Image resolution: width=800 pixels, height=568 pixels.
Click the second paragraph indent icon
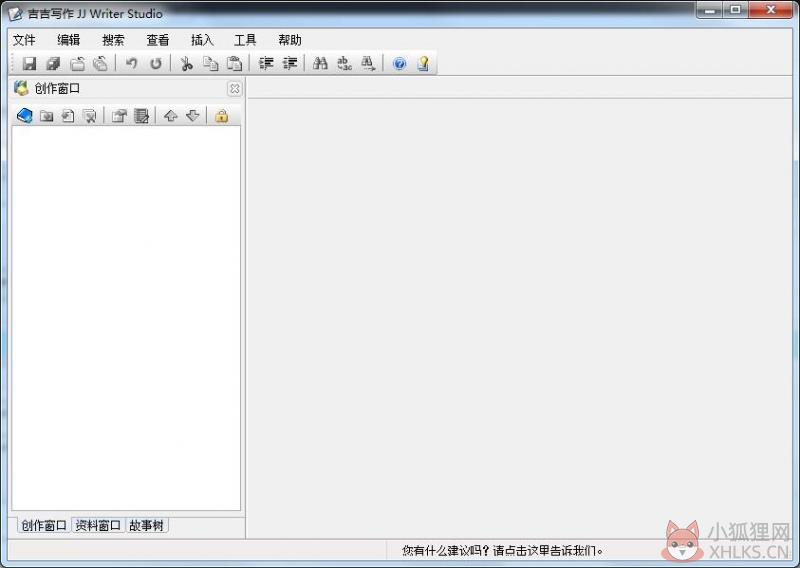(290, 63)
